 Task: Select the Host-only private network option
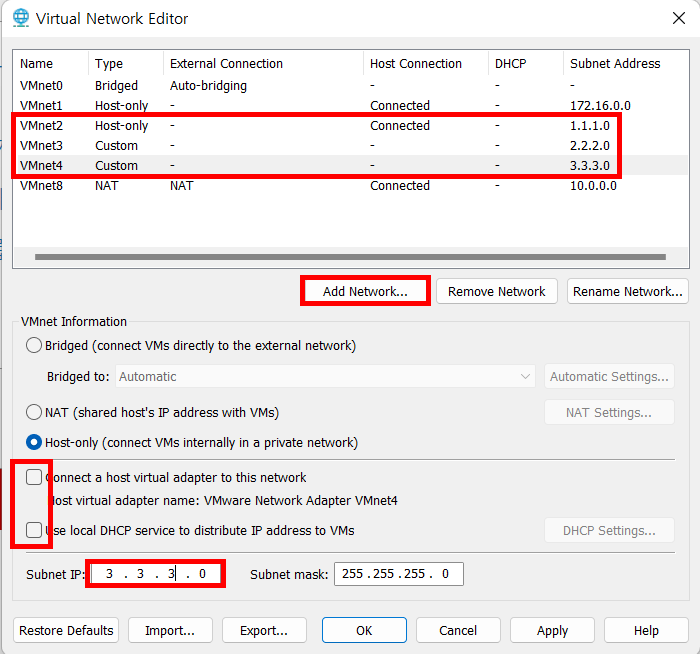click(x=34, y=442)
